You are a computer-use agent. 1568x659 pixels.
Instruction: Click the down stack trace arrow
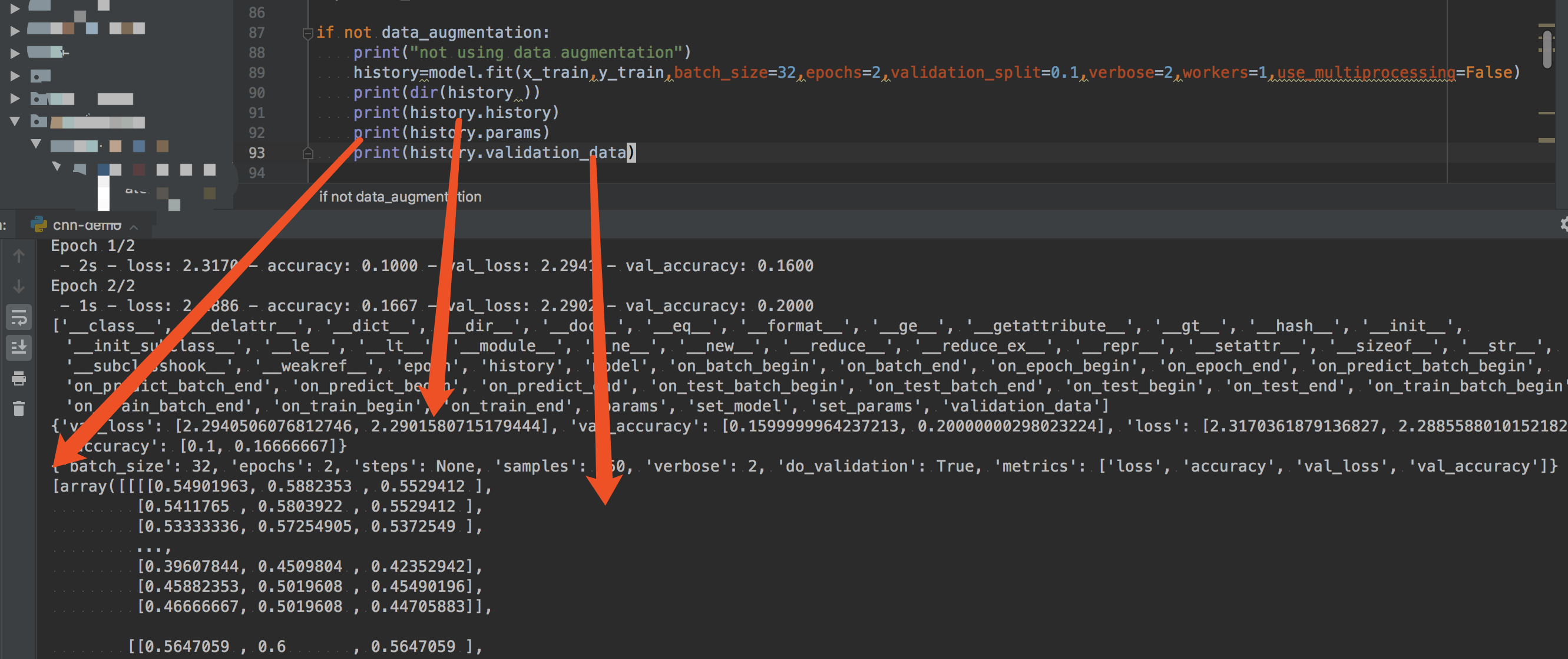pyautogui.click(x=19, y=286)
